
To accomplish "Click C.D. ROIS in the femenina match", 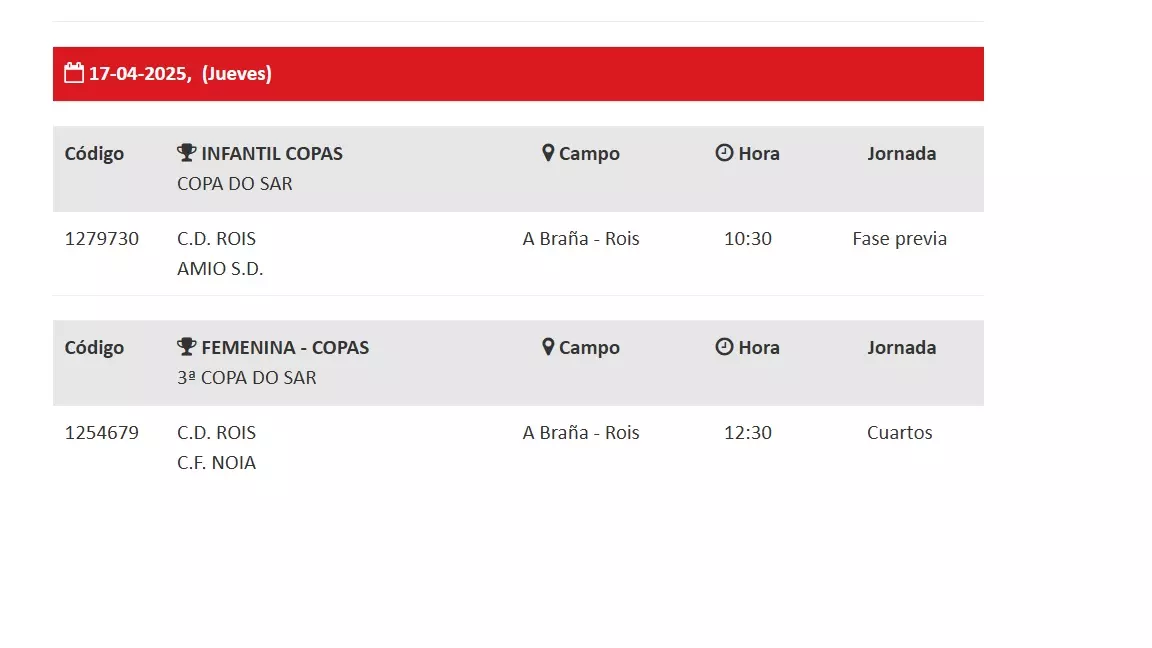I will [x=217, y=433].
